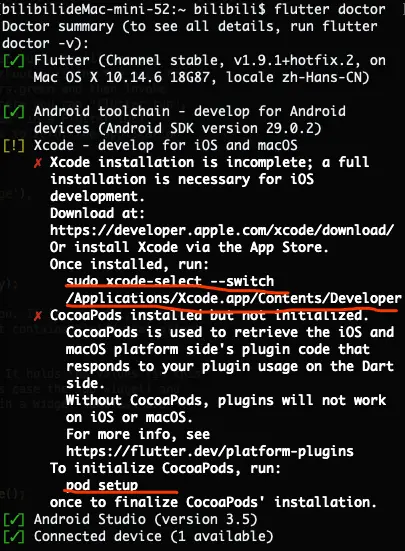
Task: Open the flutter.dev/platform-plugins URL
Action: [210, 451]
